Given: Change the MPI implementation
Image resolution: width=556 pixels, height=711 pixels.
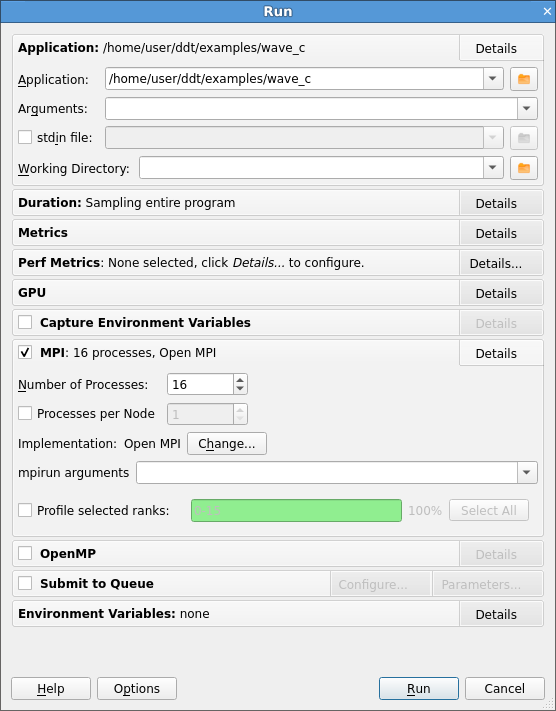Looking at the screenshot, I should (227, 443).
